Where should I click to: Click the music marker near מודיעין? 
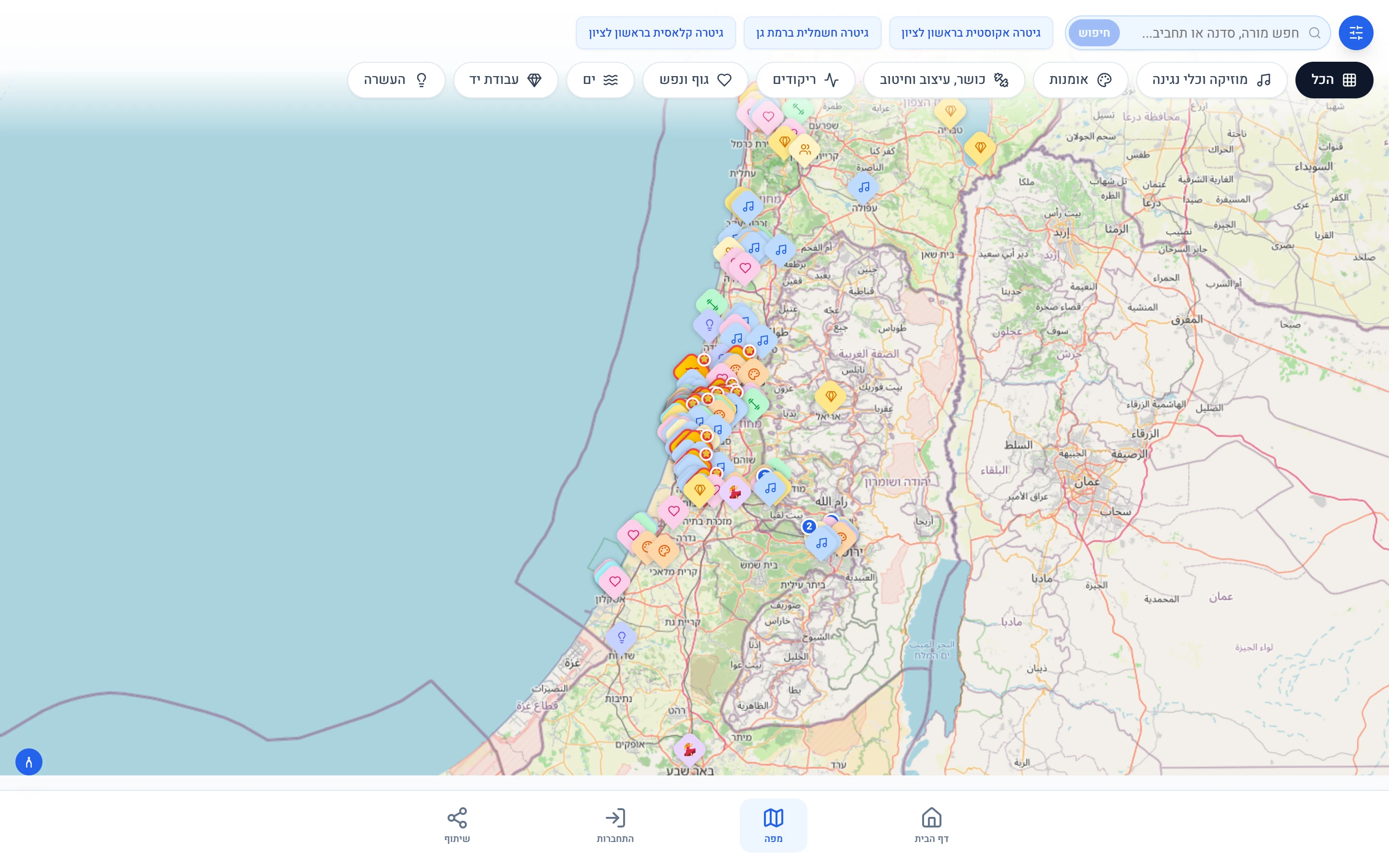770,488
